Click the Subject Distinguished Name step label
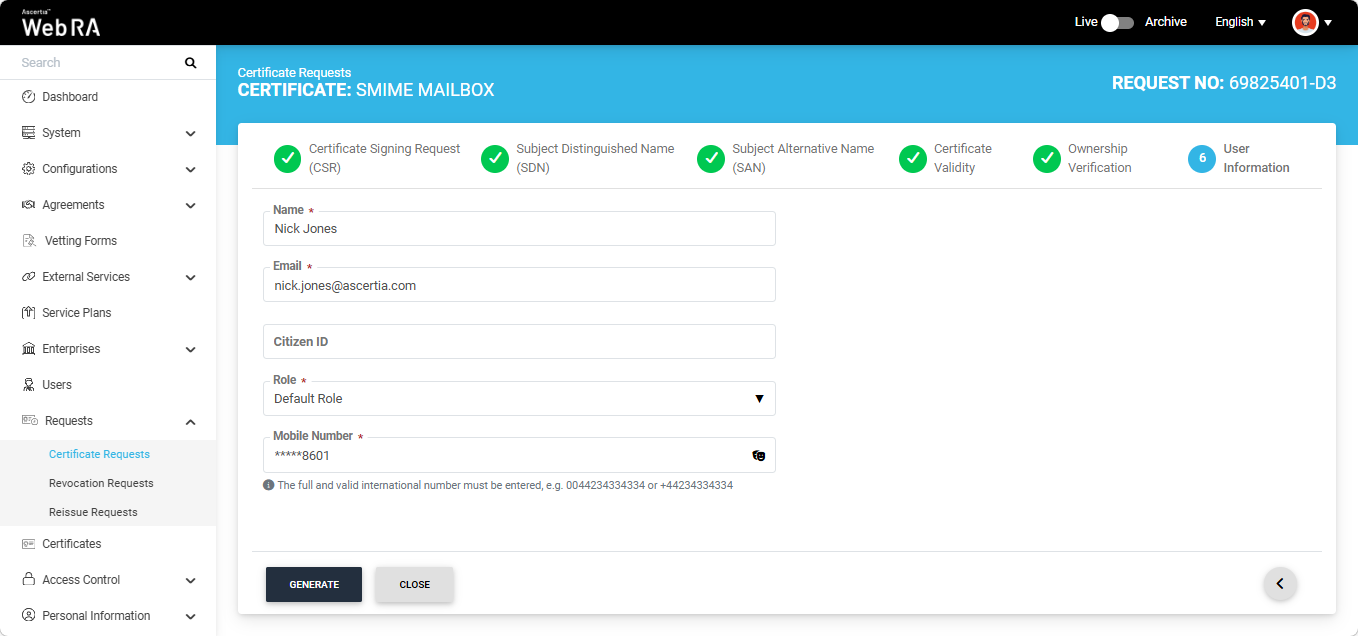This screenshot has width=1358, height=636. click(x=595, y=158)
